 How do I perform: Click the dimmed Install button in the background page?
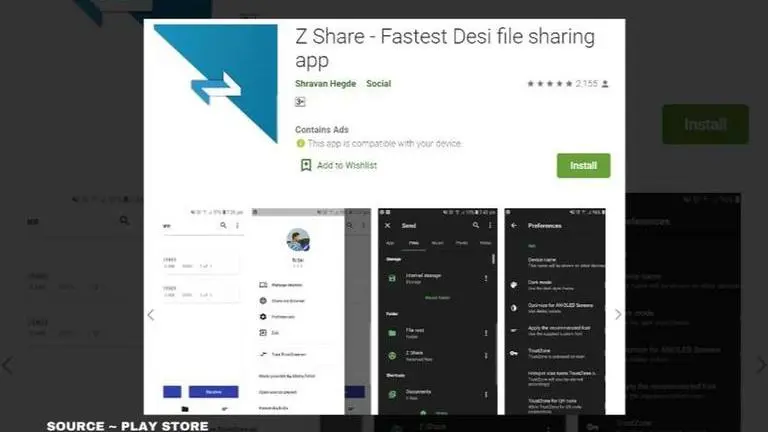pyautogui.click(x=705, y=124)
